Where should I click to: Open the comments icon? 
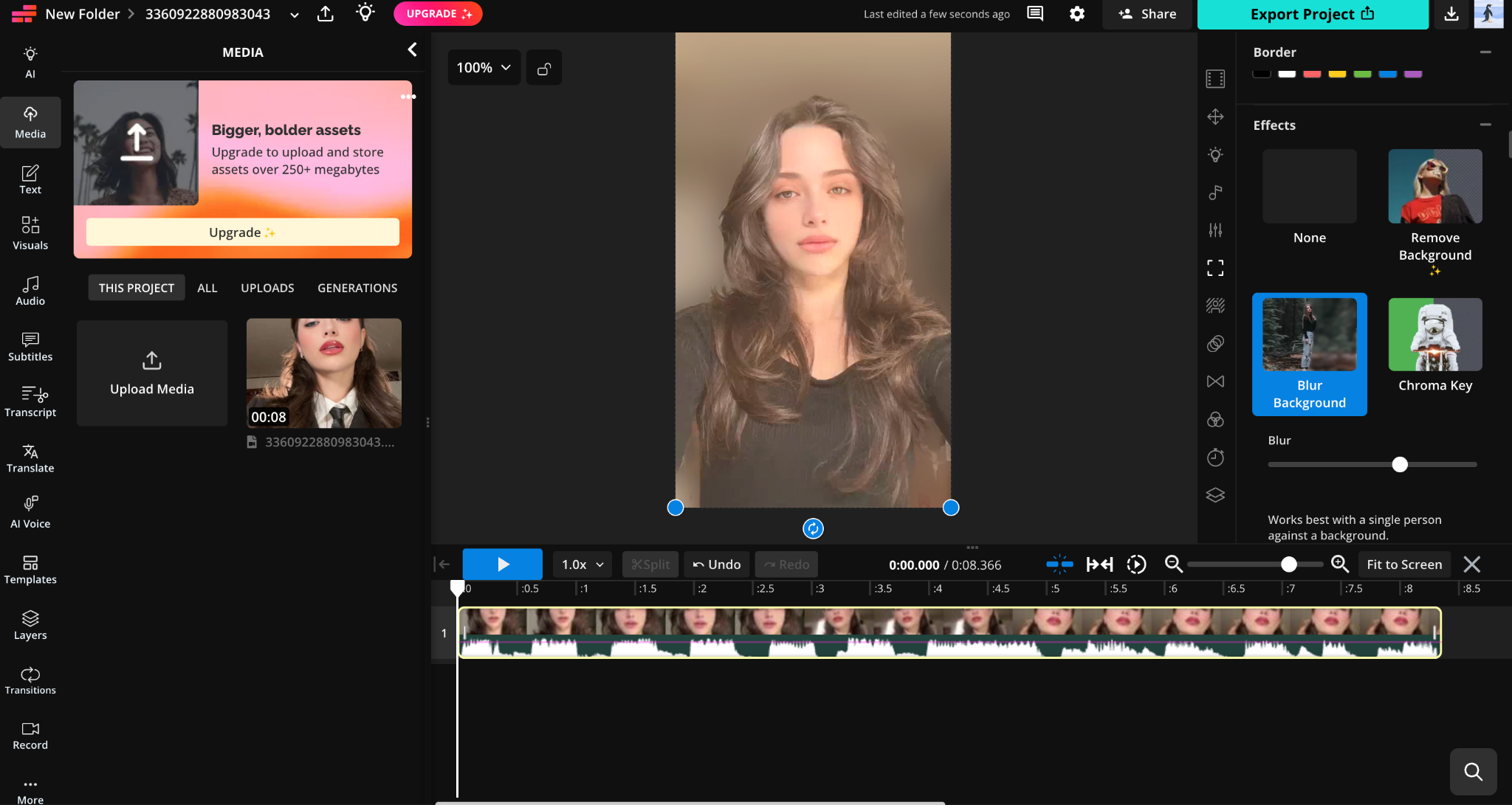1035,14
